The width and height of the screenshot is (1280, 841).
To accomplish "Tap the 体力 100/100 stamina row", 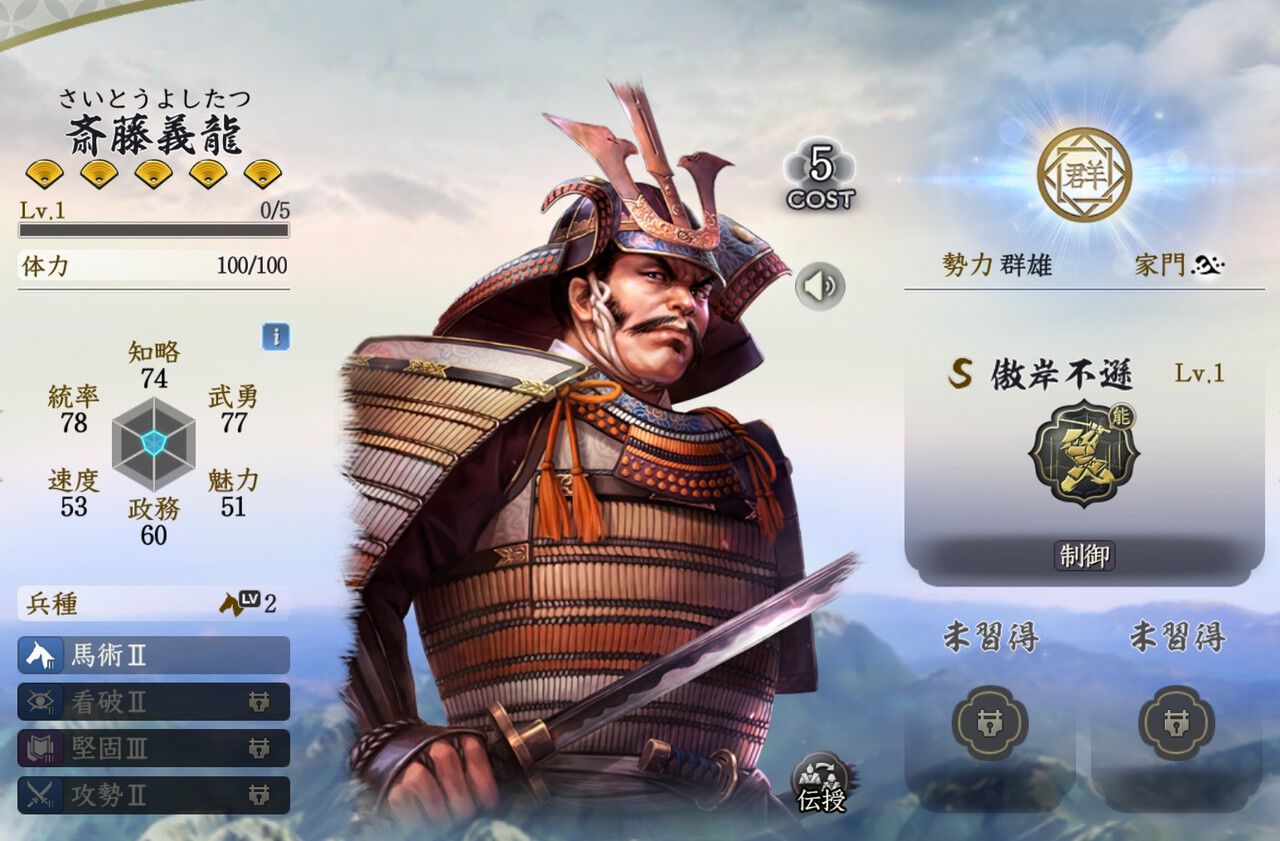I will [x=154, y=266].
